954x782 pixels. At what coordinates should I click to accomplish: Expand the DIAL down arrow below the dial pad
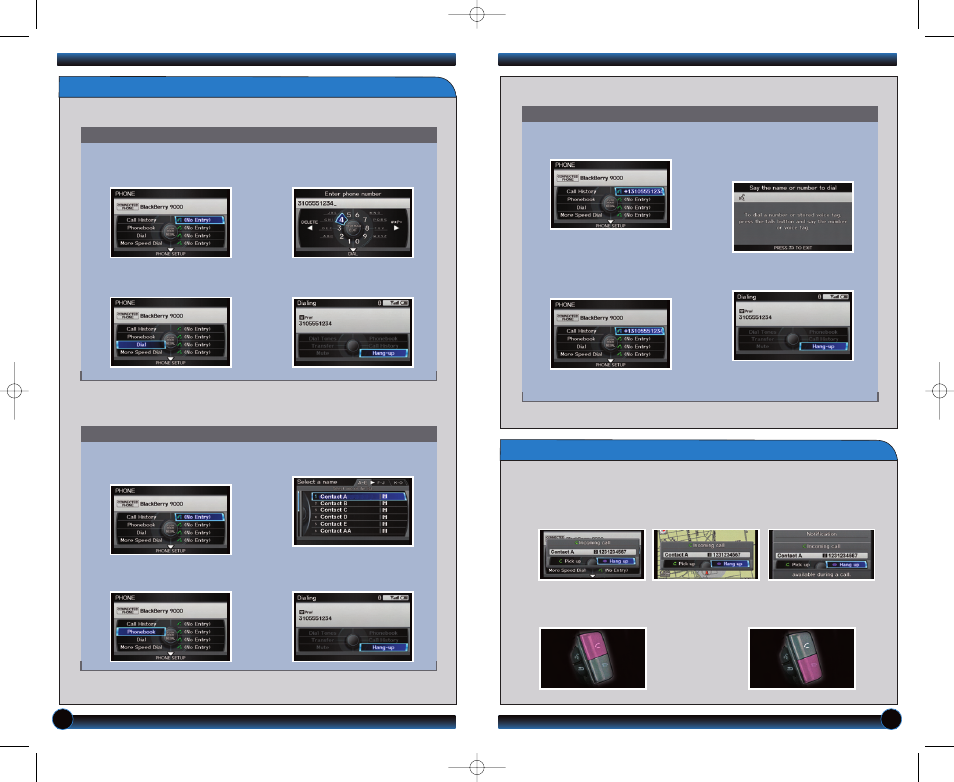pos(353,250)
